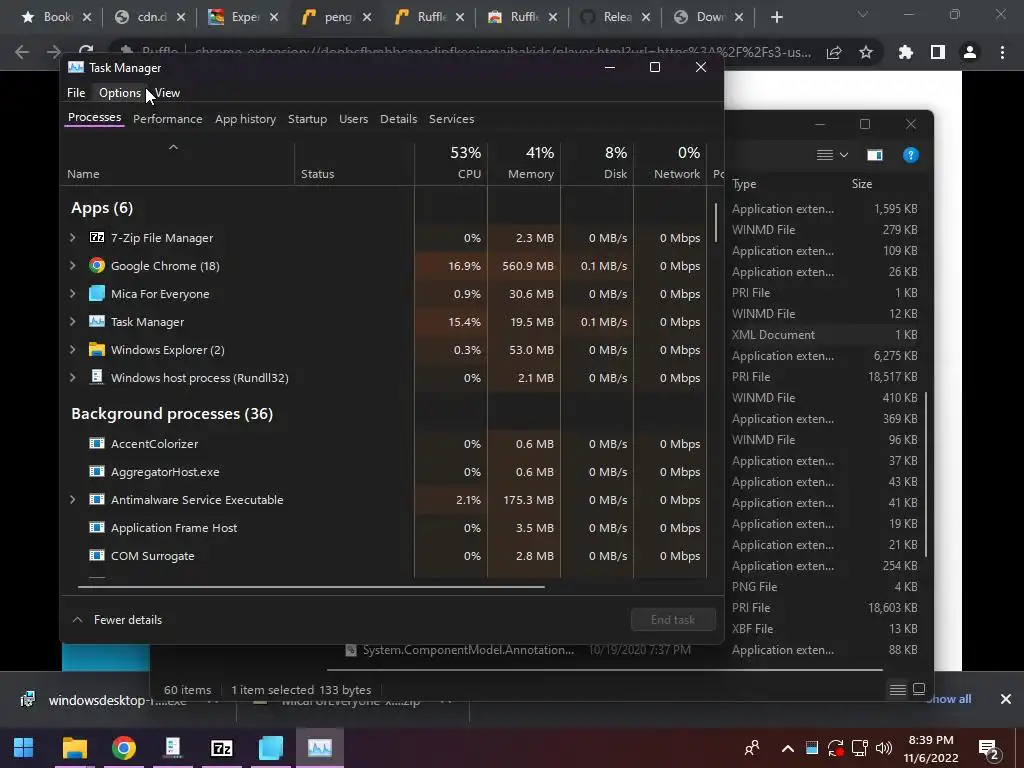Expand the 7-Zip File Manager process group
This screenshot has width=1024, height=768.
tap(72, 238)
